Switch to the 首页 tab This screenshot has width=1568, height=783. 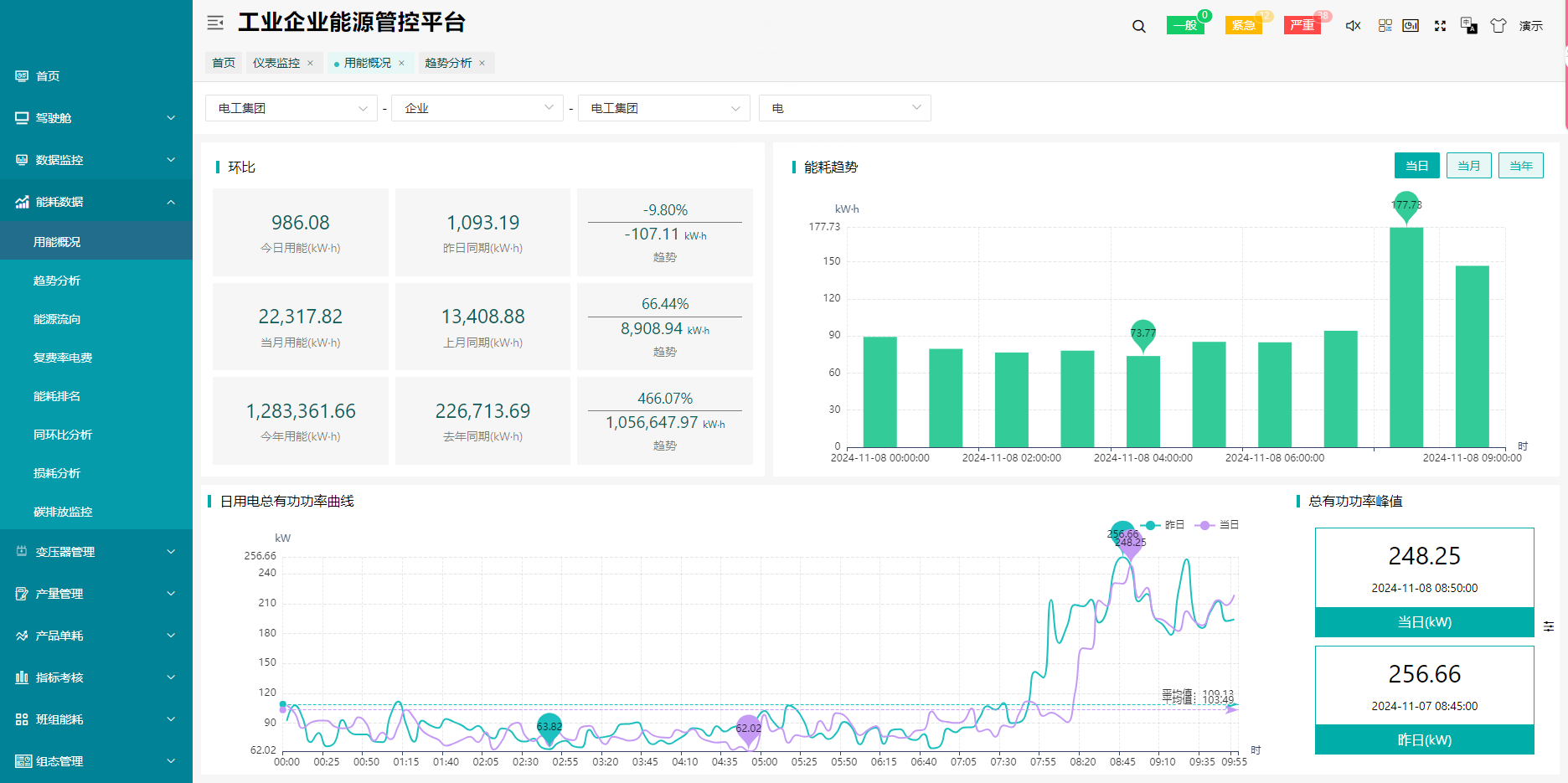click(x=224, y=63)
